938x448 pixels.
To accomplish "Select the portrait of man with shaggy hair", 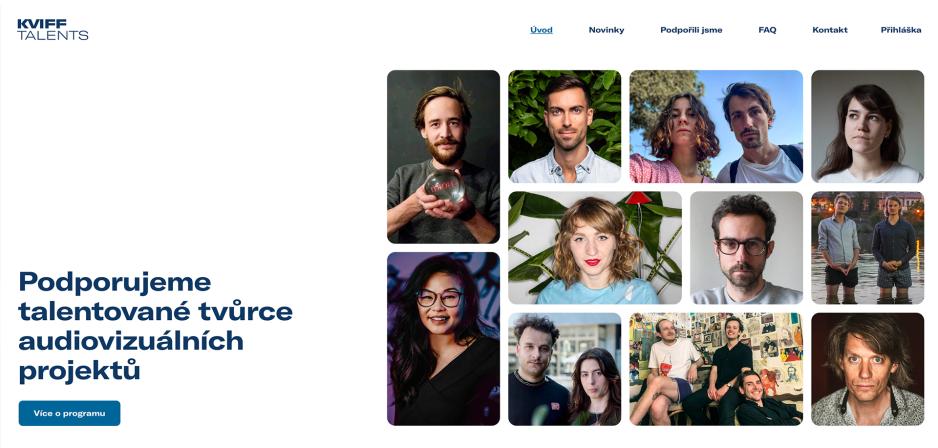I will [x=867, y=369].
